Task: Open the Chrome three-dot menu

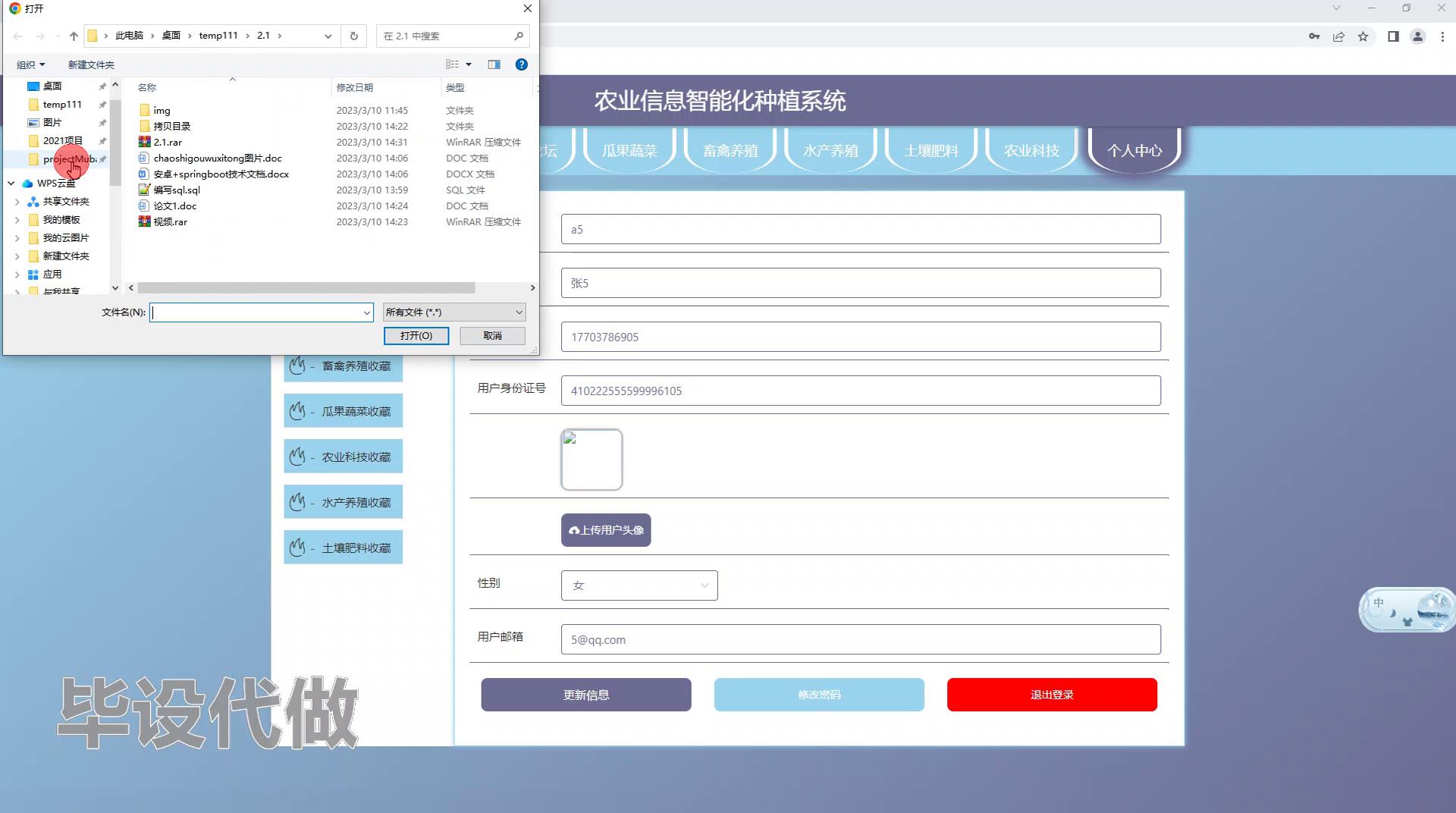Action: [1442, 36]
